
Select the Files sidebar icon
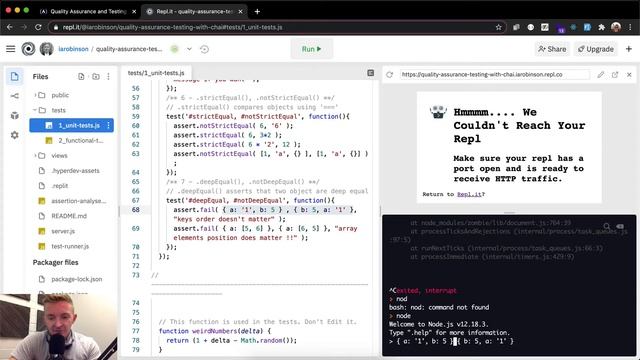tap(15, 76)
